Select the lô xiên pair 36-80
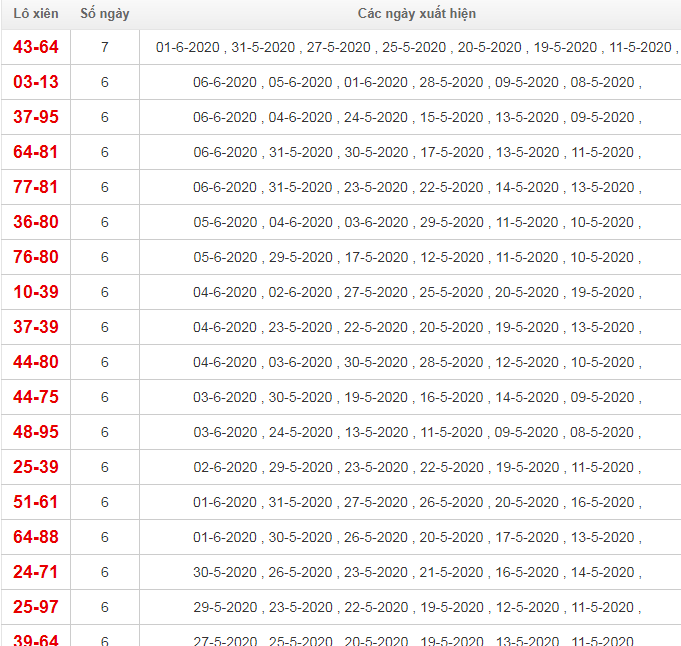The width and height of the screenshot is (681, 646). coord(36,222)
